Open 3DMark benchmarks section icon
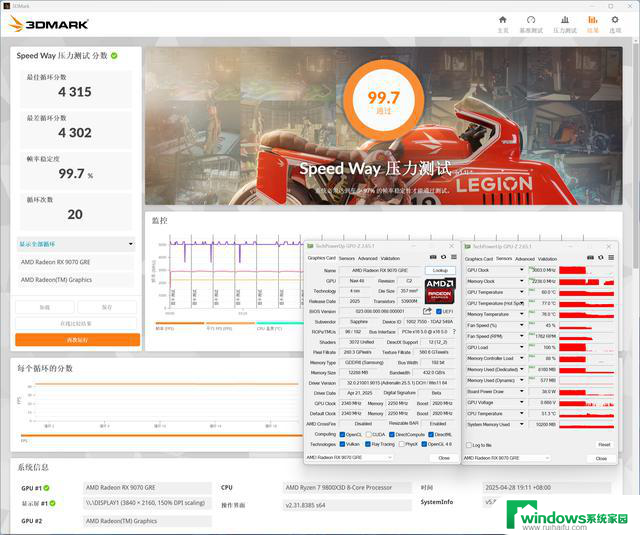Image resolution: width=640 pixels, height=535 pixels. (x=531, y=20)
